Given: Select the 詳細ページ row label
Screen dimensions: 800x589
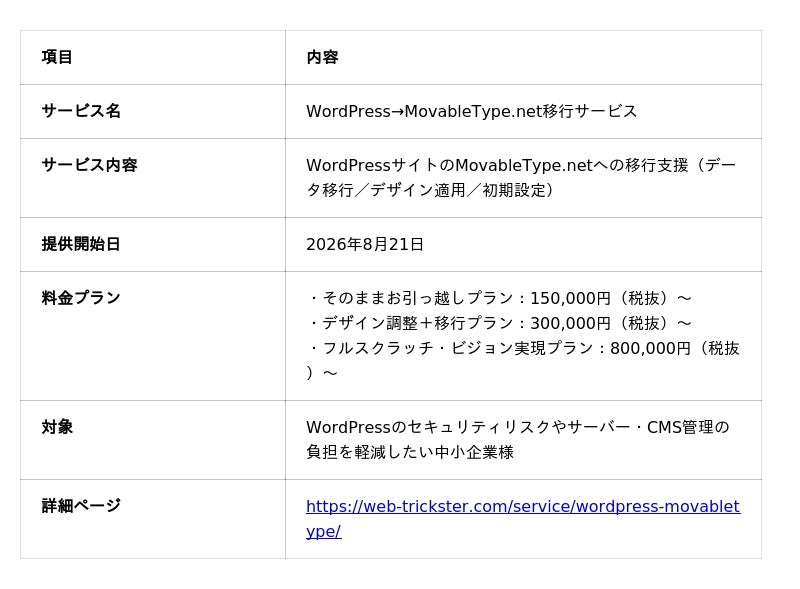Looking at the screenshot, I should tap(81, 506).
